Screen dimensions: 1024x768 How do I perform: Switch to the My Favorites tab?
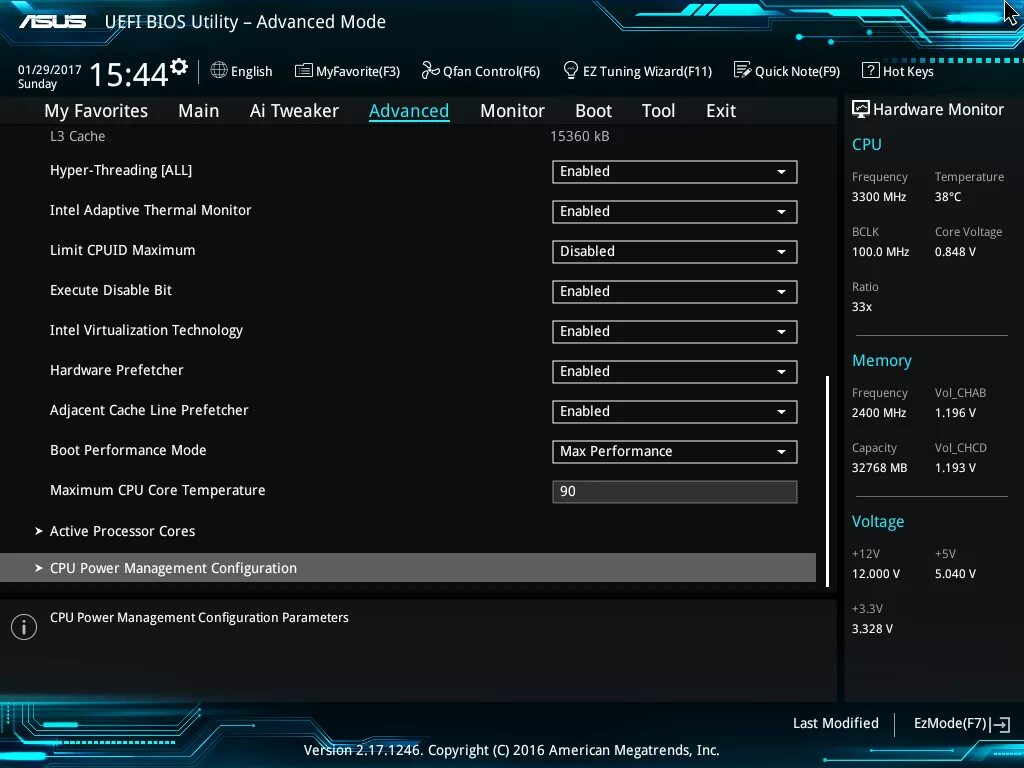click(96, 111)
